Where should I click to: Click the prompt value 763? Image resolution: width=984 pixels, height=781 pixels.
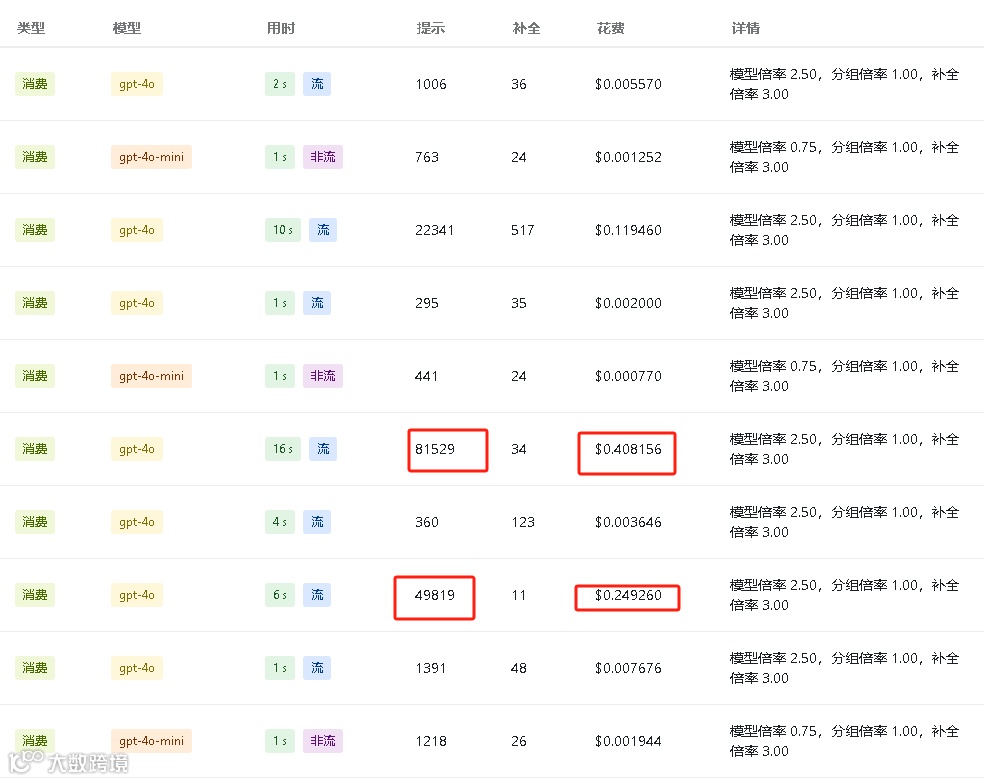pyautogui.click(x=427, y=157)
